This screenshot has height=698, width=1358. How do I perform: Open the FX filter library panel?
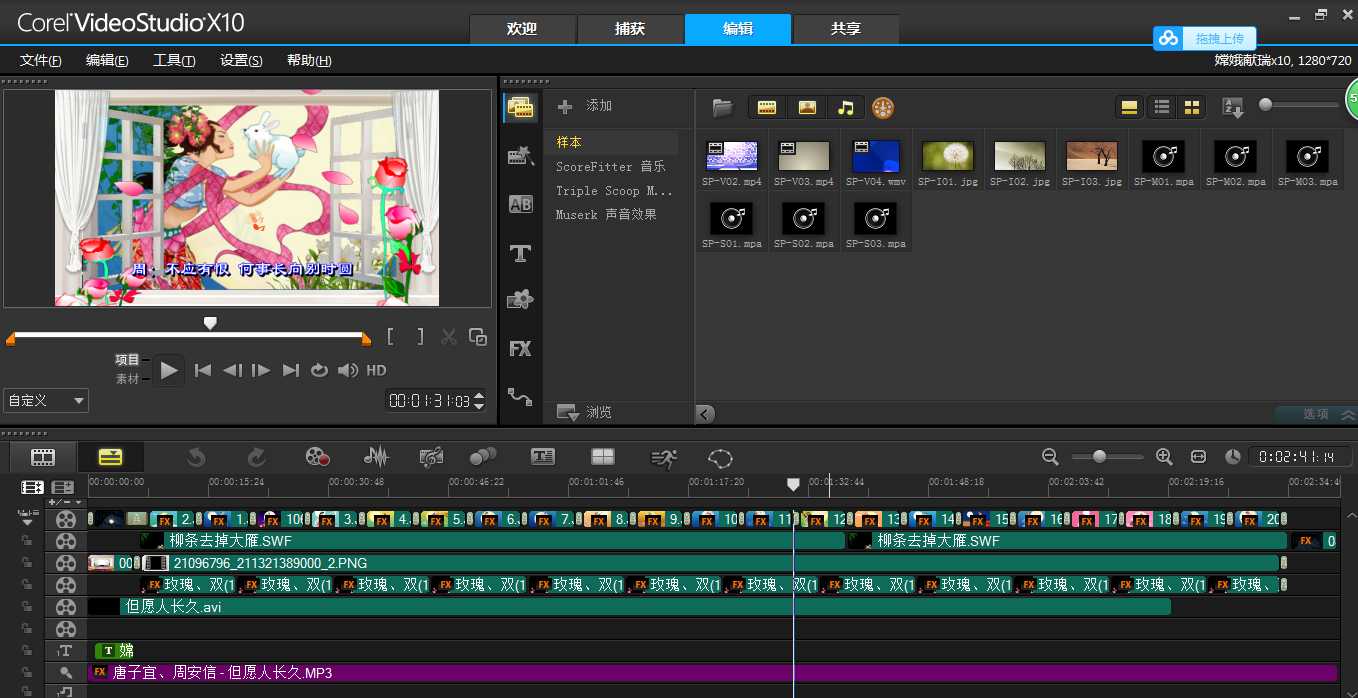(x=520, y=349)
